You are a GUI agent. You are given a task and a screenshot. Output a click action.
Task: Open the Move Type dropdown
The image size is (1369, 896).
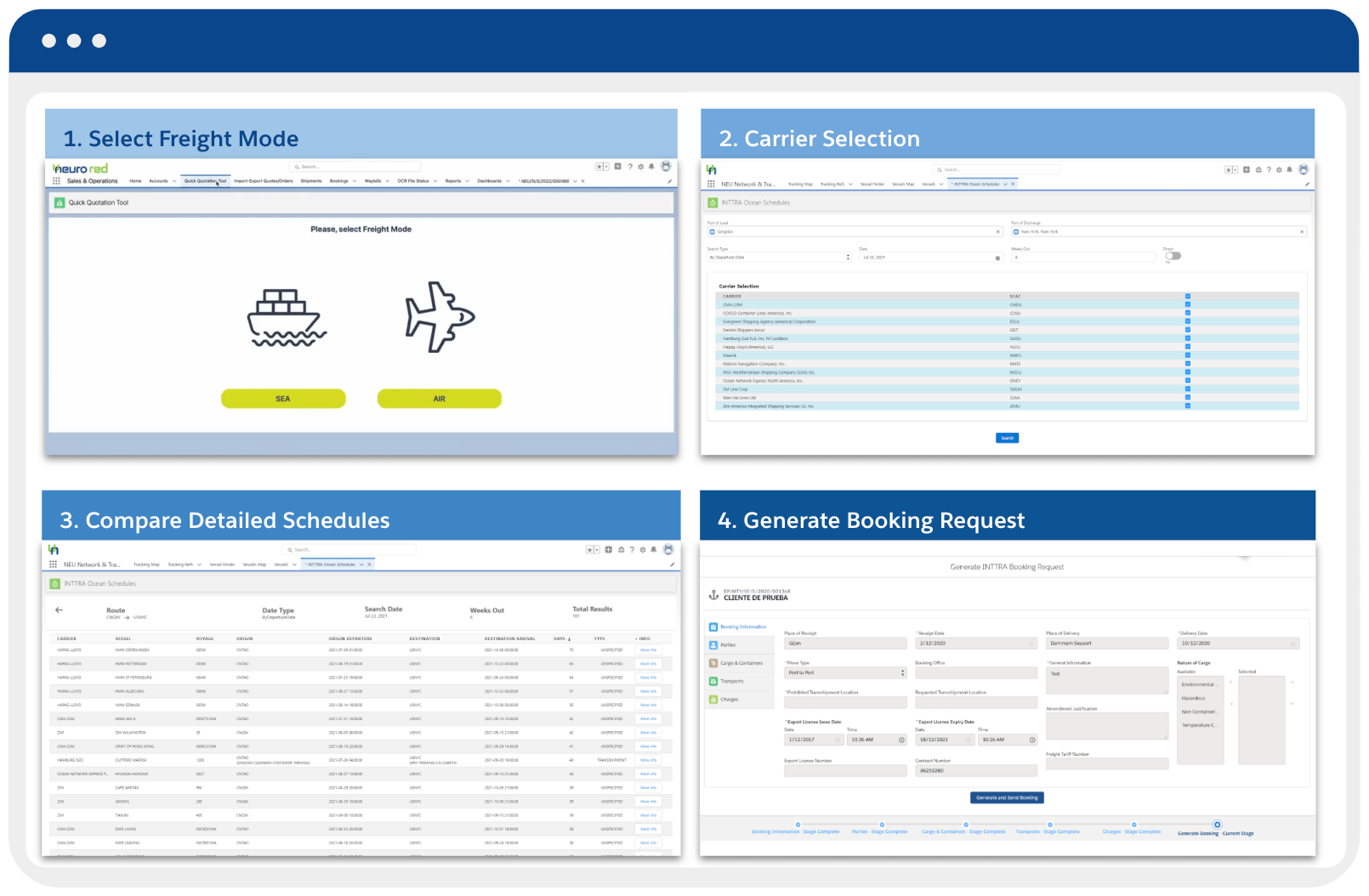903,673
